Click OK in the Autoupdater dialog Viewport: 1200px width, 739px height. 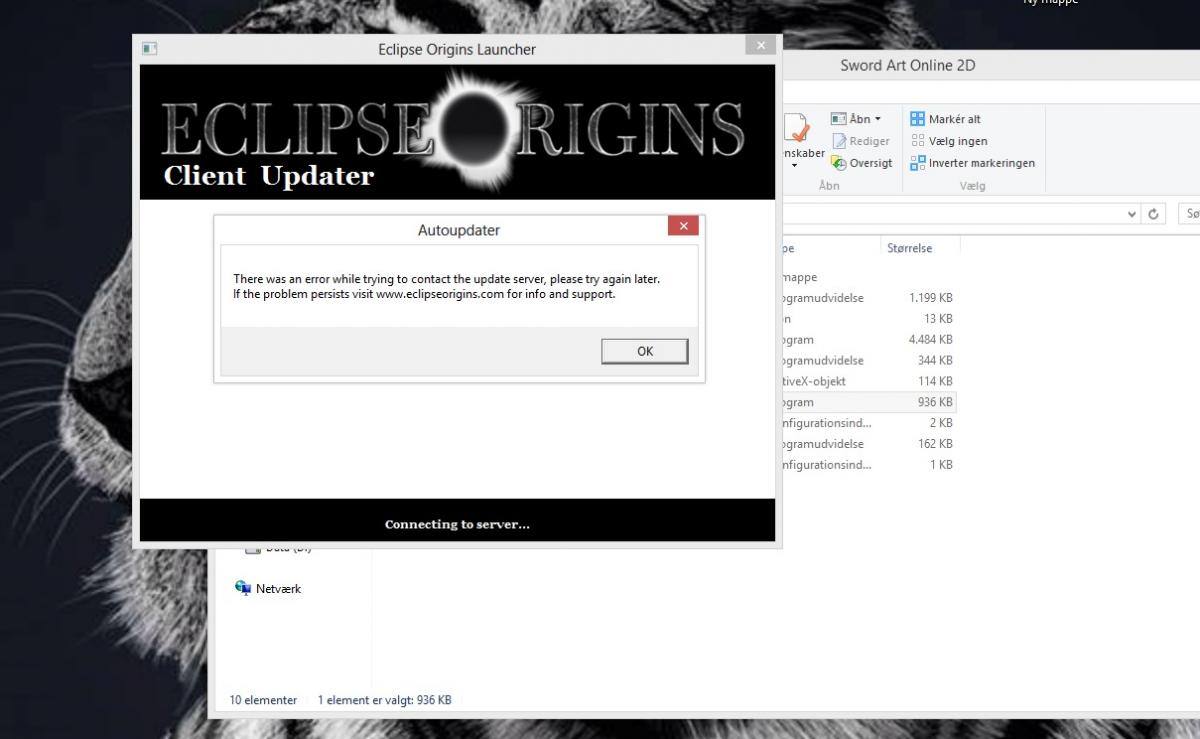[x=644, y=351]
